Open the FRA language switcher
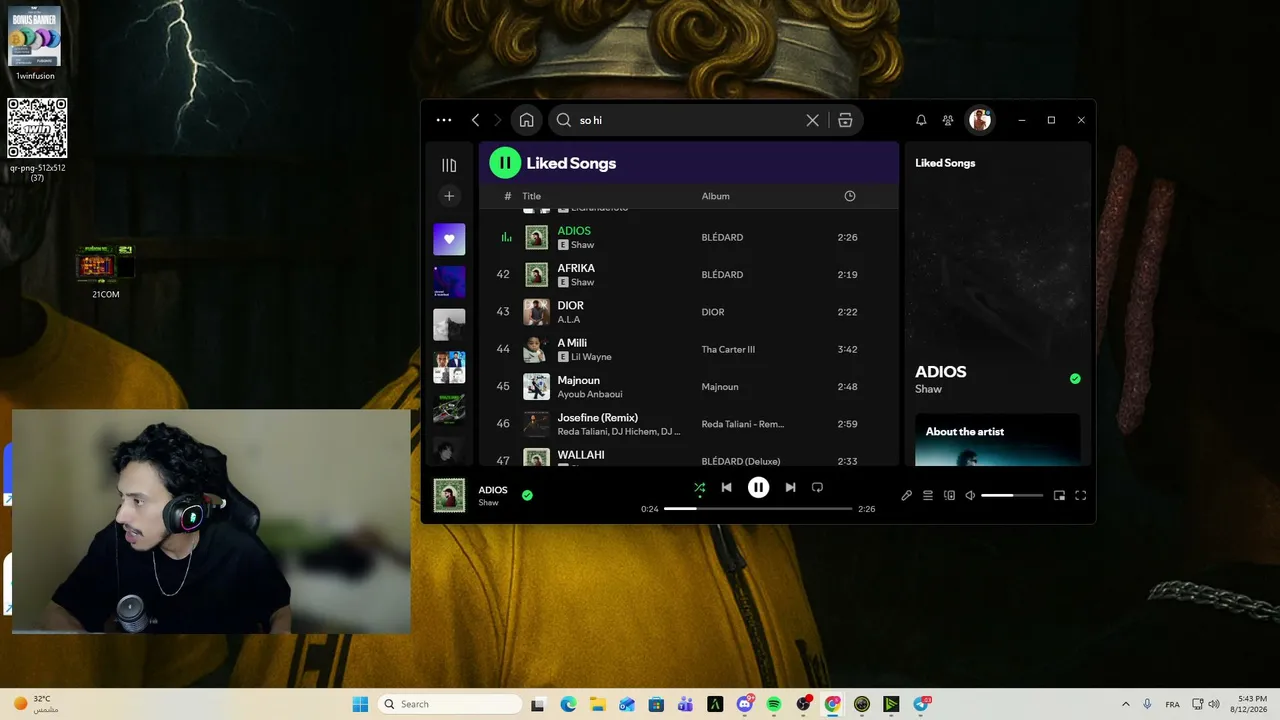Screen dimensions: 1280x720 pos(1172,704)
